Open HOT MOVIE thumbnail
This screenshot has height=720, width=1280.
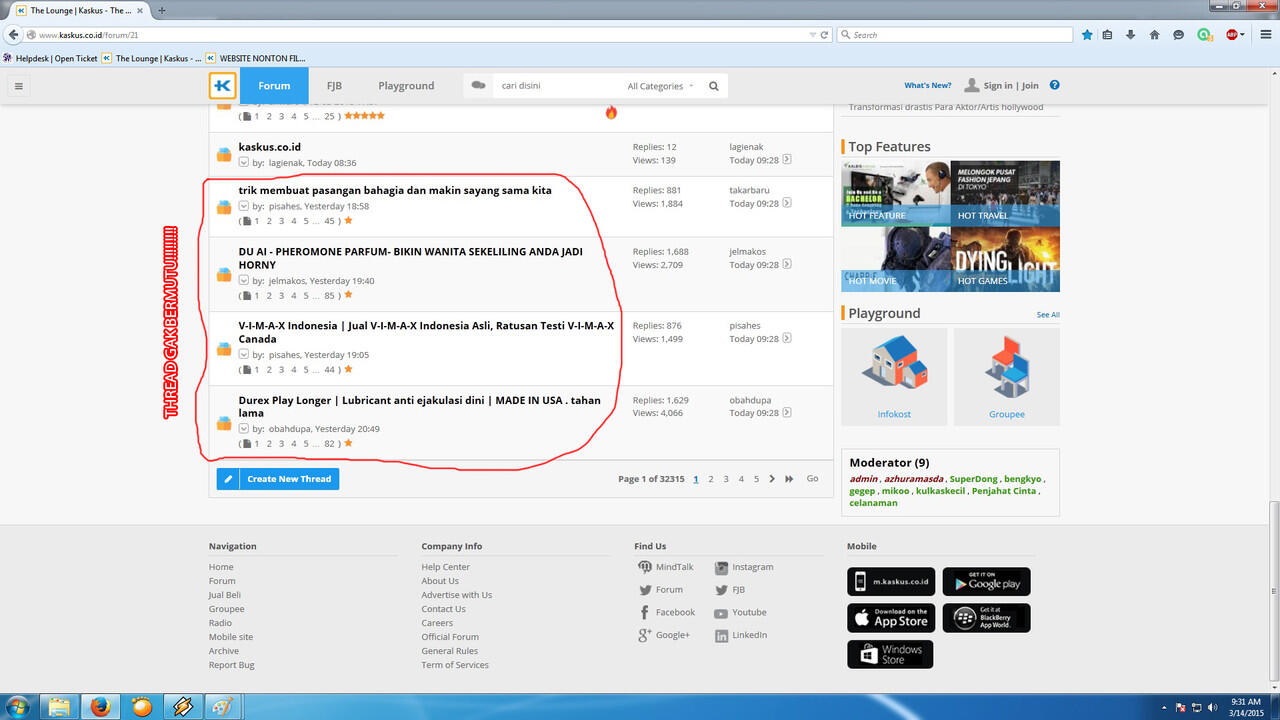896,259
